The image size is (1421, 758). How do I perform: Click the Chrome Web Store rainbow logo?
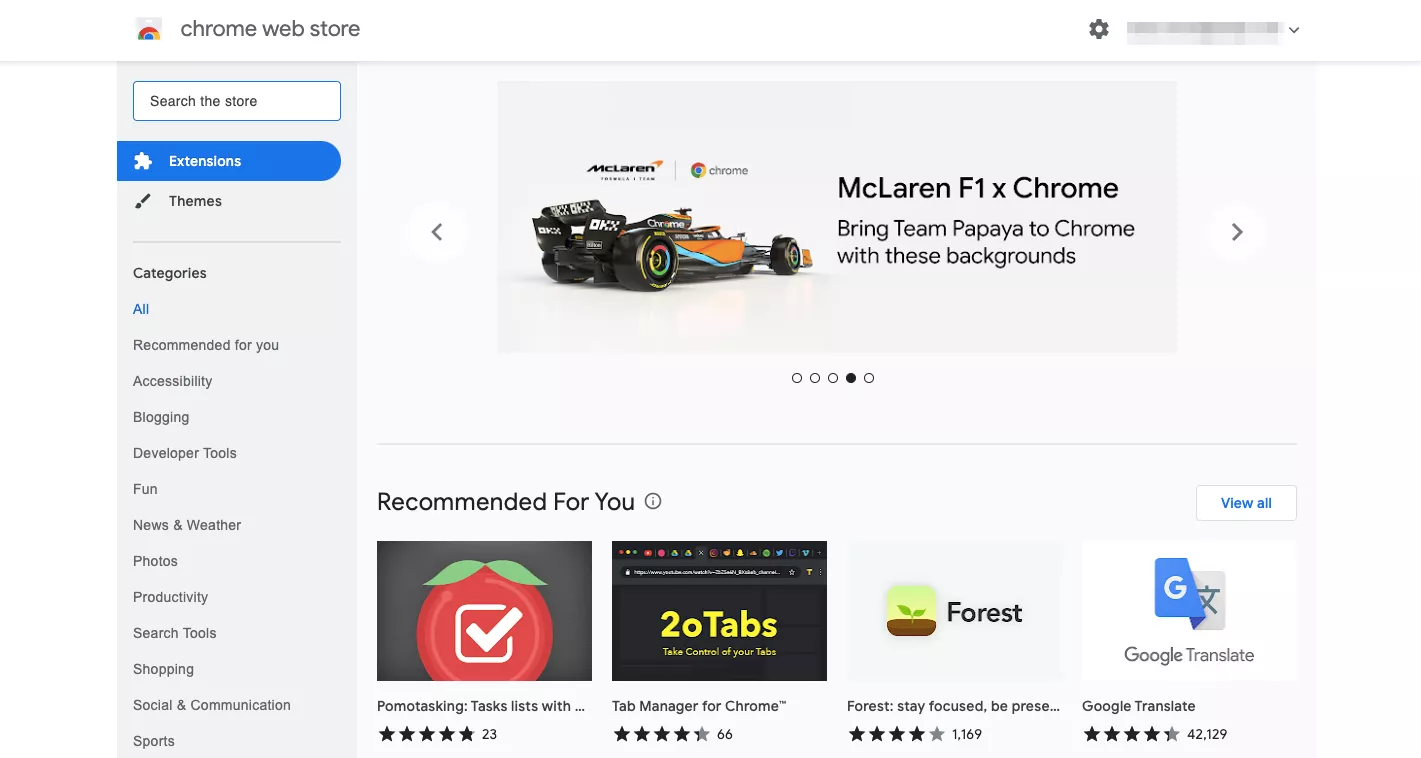coord(149,30)
